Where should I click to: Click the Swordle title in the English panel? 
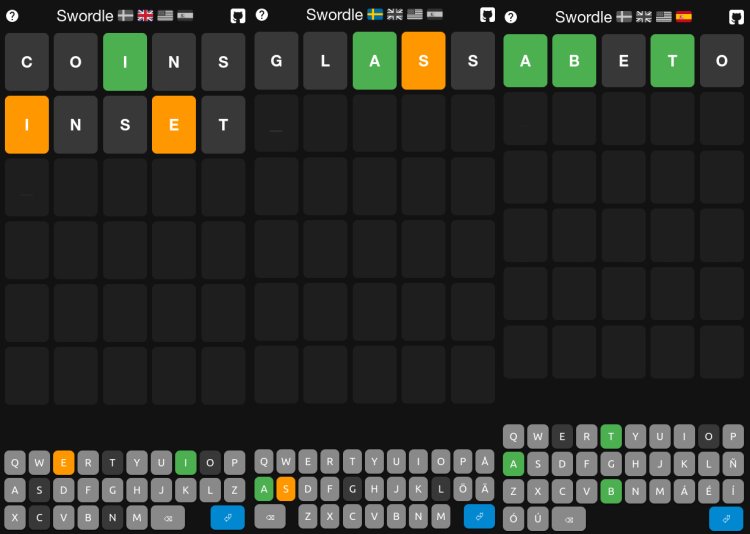(85, 16)
